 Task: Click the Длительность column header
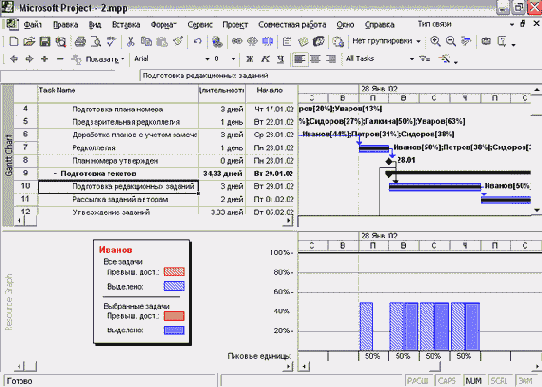click(222, 93)
